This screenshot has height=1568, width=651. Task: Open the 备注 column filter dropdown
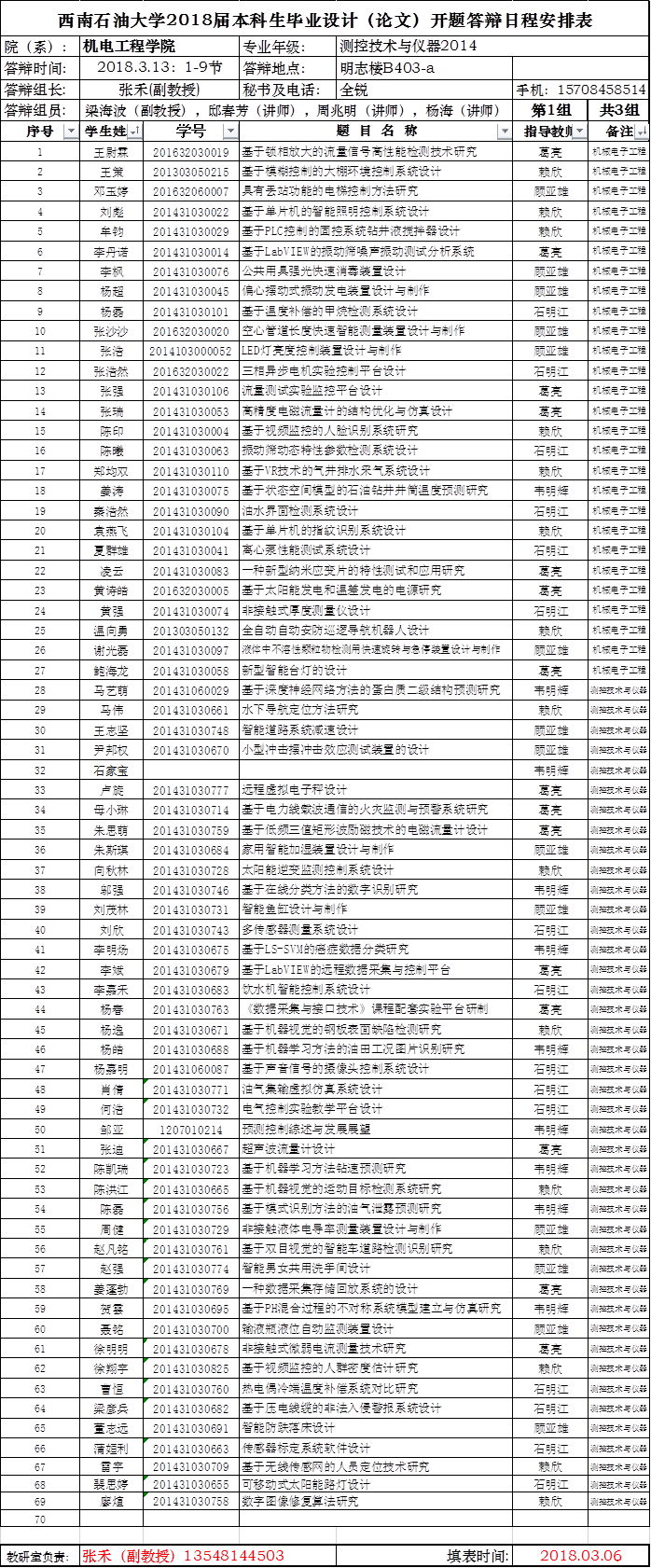click(x=642, y=132)
